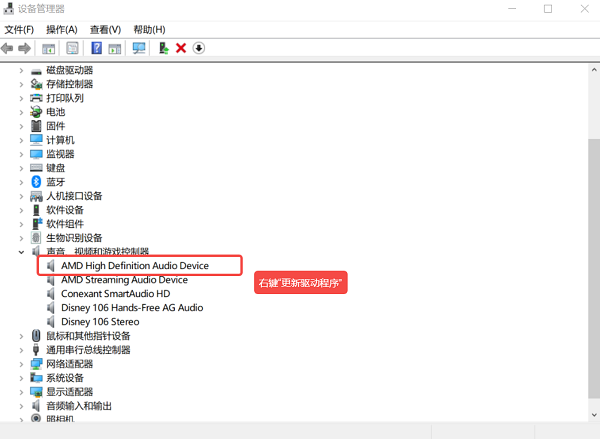Open the 文件(F) menu
600x439 pixels.
[19, 29]
